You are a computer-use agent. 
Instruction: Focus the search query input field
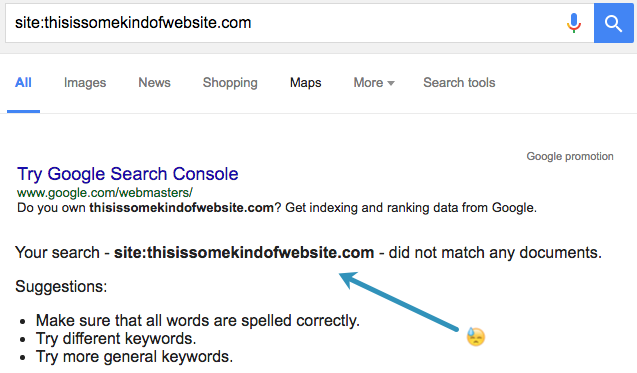point(284,23)
